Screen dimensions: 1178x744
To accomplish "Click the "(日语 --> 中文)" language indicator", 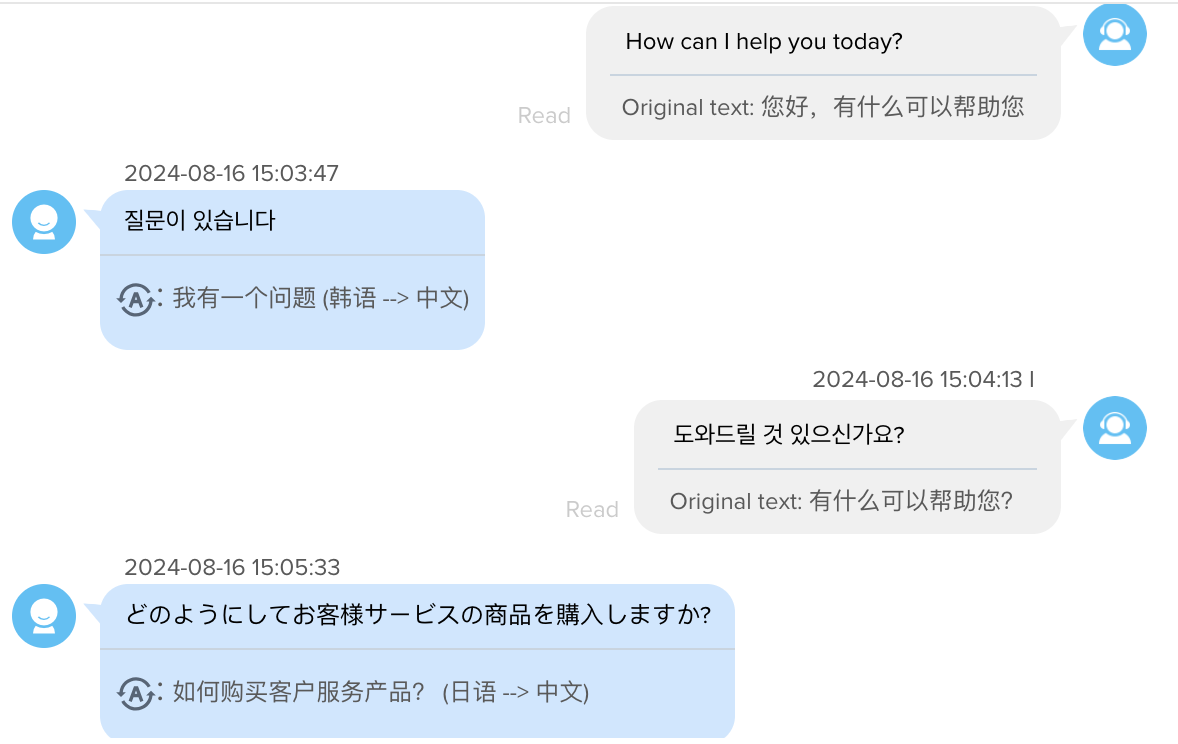I will coord(515,692).
